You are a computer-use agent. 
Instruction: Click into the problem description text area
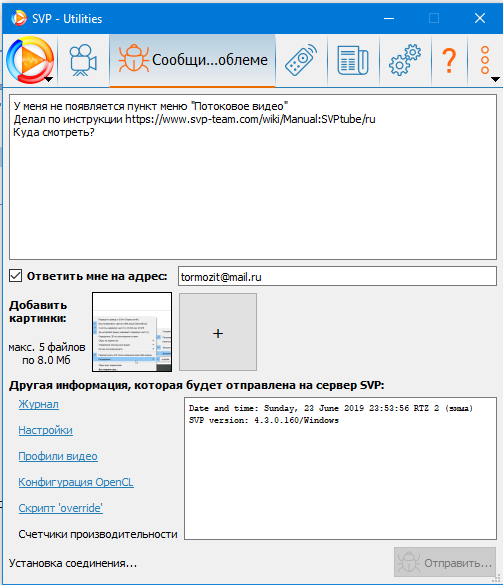(x=253, y=177)
